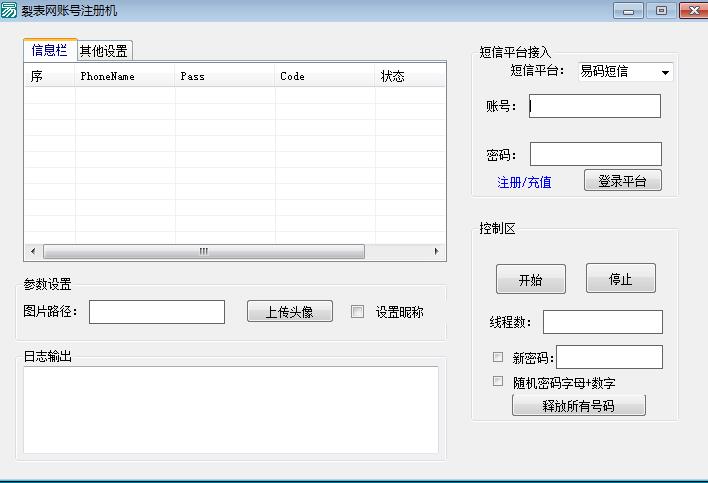Select the 线程数 input field
This screenshot has height=483, width=708.
(602, 322)
